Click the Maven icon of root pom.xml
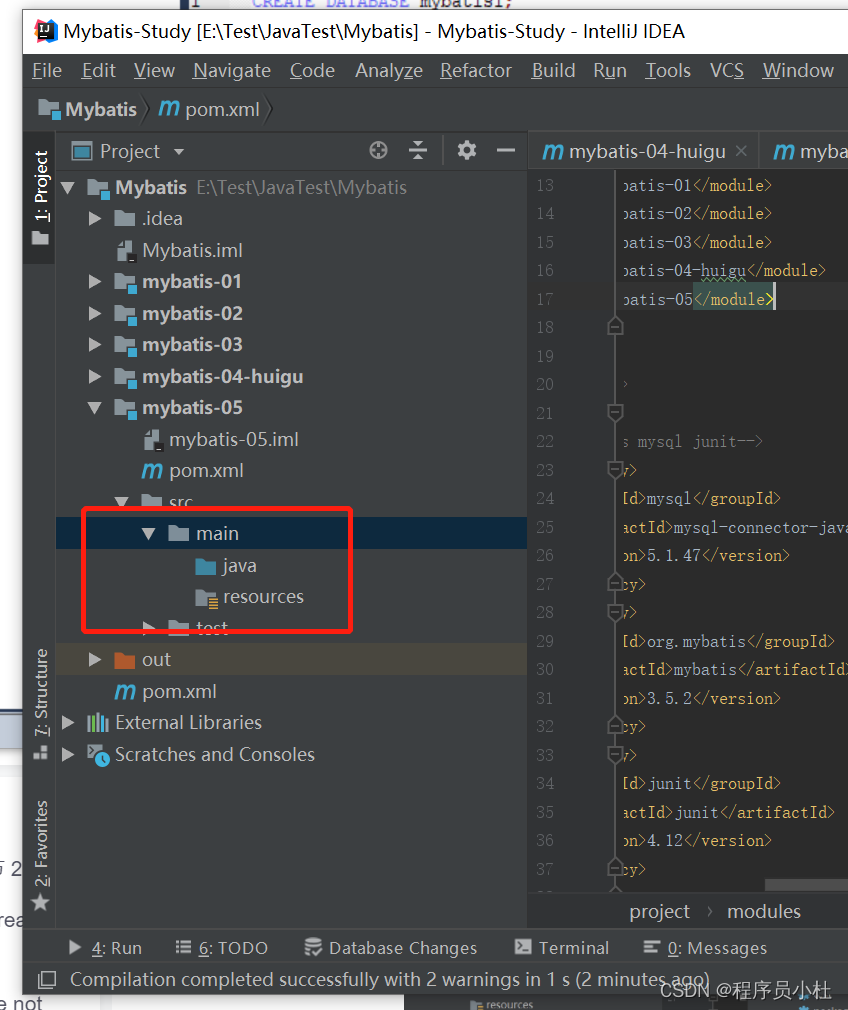Viewport: 848px width, 1010px height. pyautogui.click(x=125, y=692)
